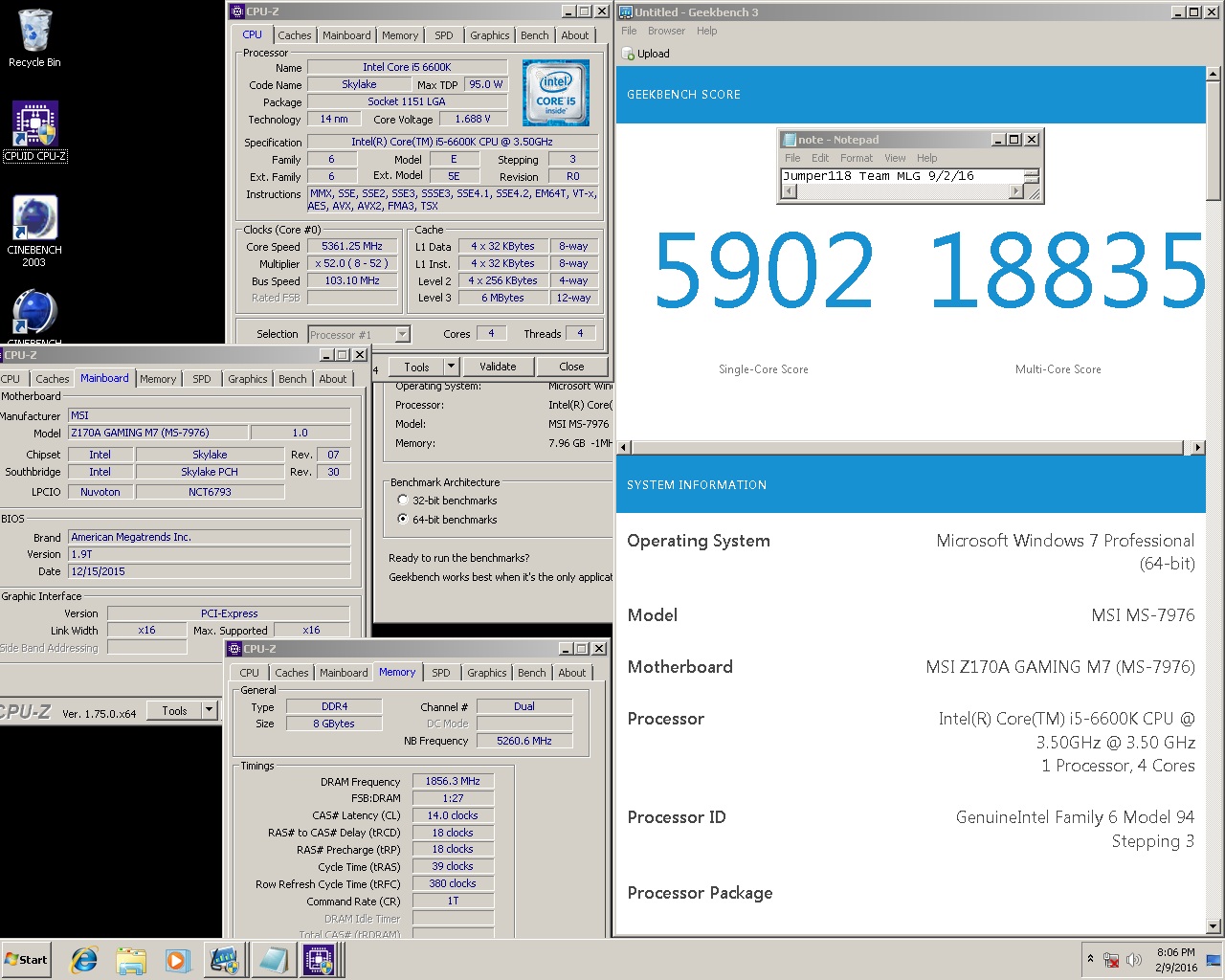Switch to CPU-Z via its taskbar icon

pyautogui.click(x=320, y=960)
